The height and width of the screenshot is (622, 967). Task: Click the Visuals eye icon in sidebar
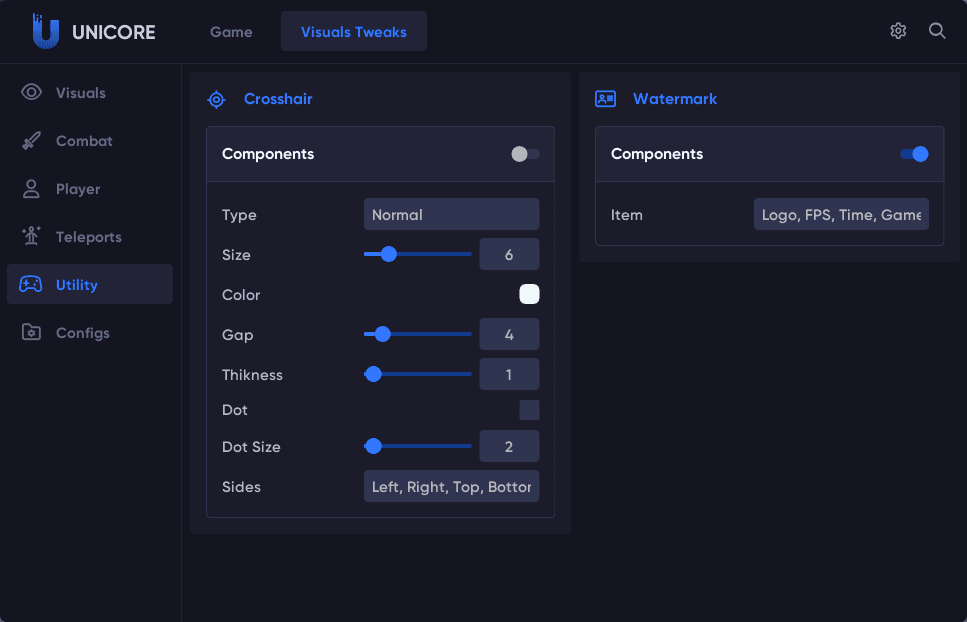click(x=32, y=93)
